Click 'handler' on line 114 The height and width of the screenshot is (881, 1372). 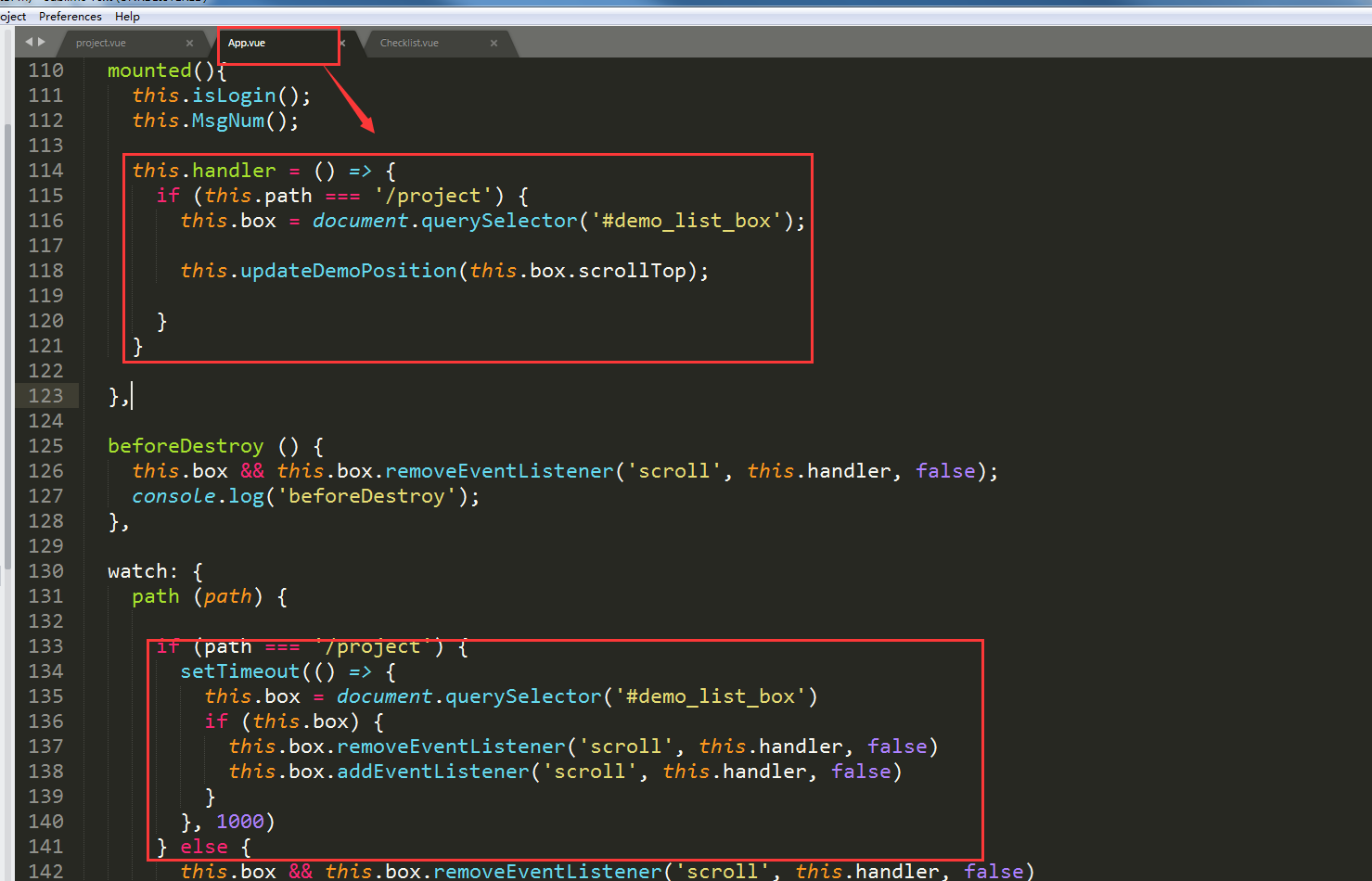tap(234, 171)
